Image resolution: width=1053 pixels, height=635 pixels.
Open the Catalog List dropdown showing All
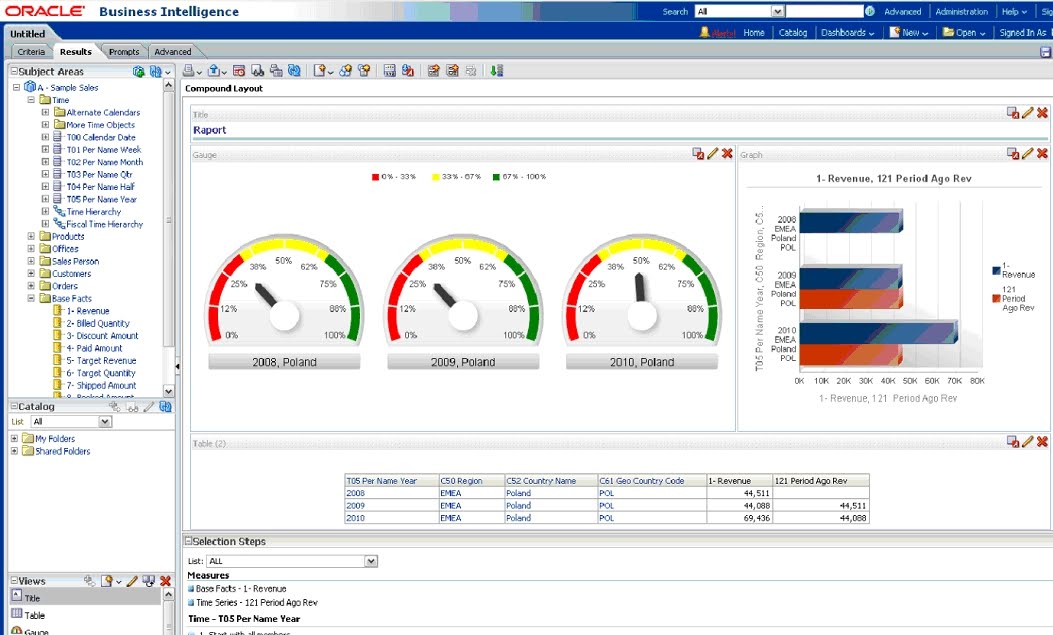click(x=104, y=422)
